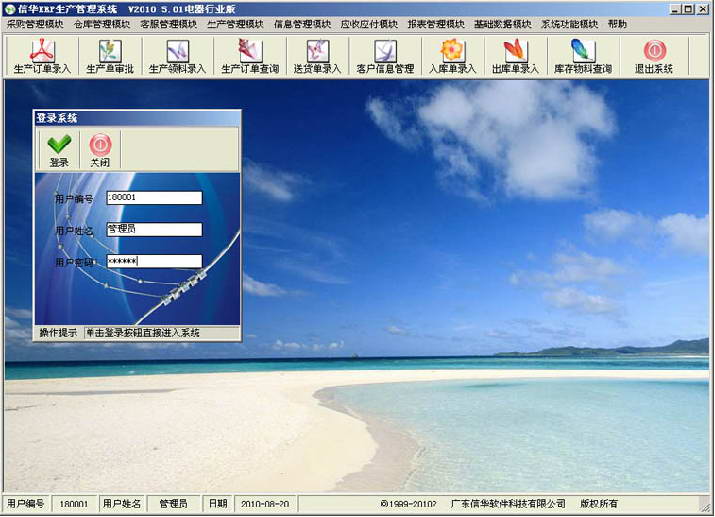This screenshot has width=715, height=517.
Task: Open the 客服管理模块 menu
Action: click(x=169, y=24)
